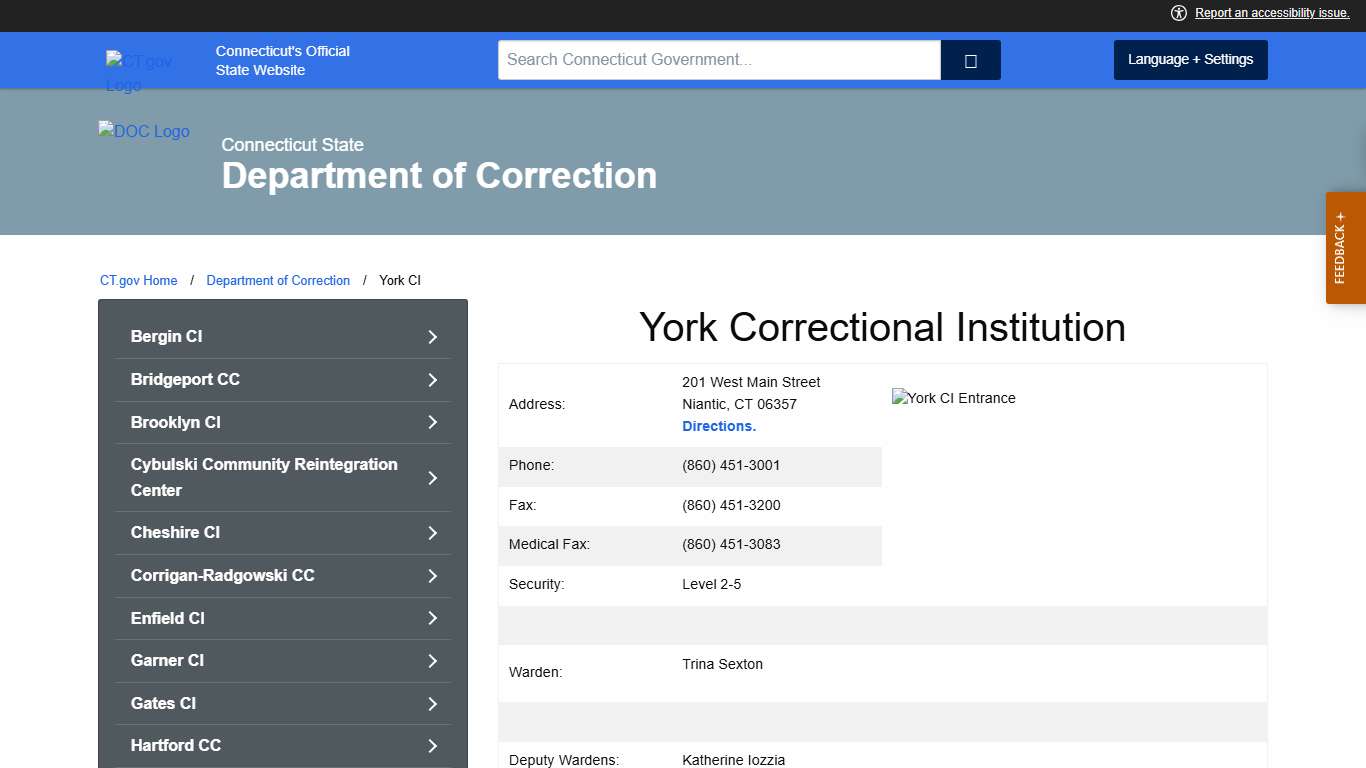The width and height of the screenshot is (1366, 768).
Task: Open the Department of Correction breadcrumb link
Action: point(278,280)
